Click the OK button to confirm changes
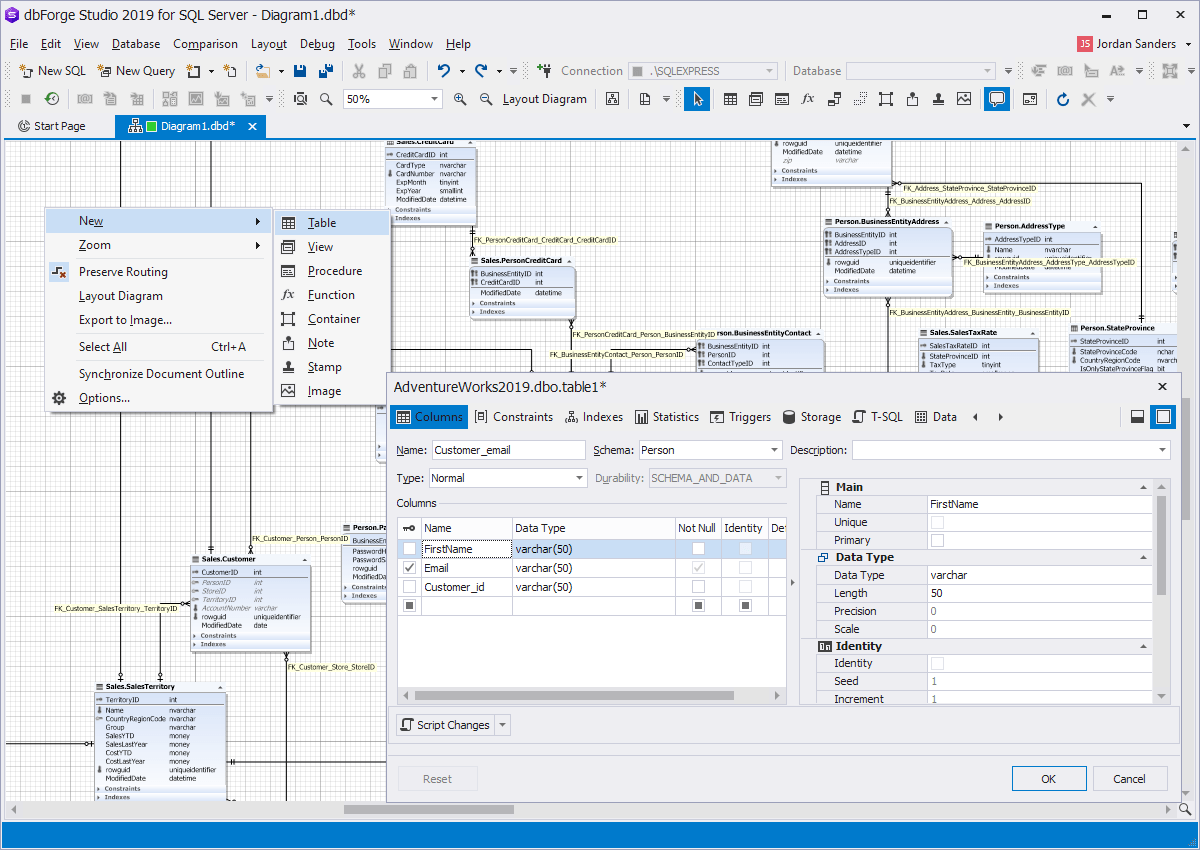1200x850 pixels. 1049,778
